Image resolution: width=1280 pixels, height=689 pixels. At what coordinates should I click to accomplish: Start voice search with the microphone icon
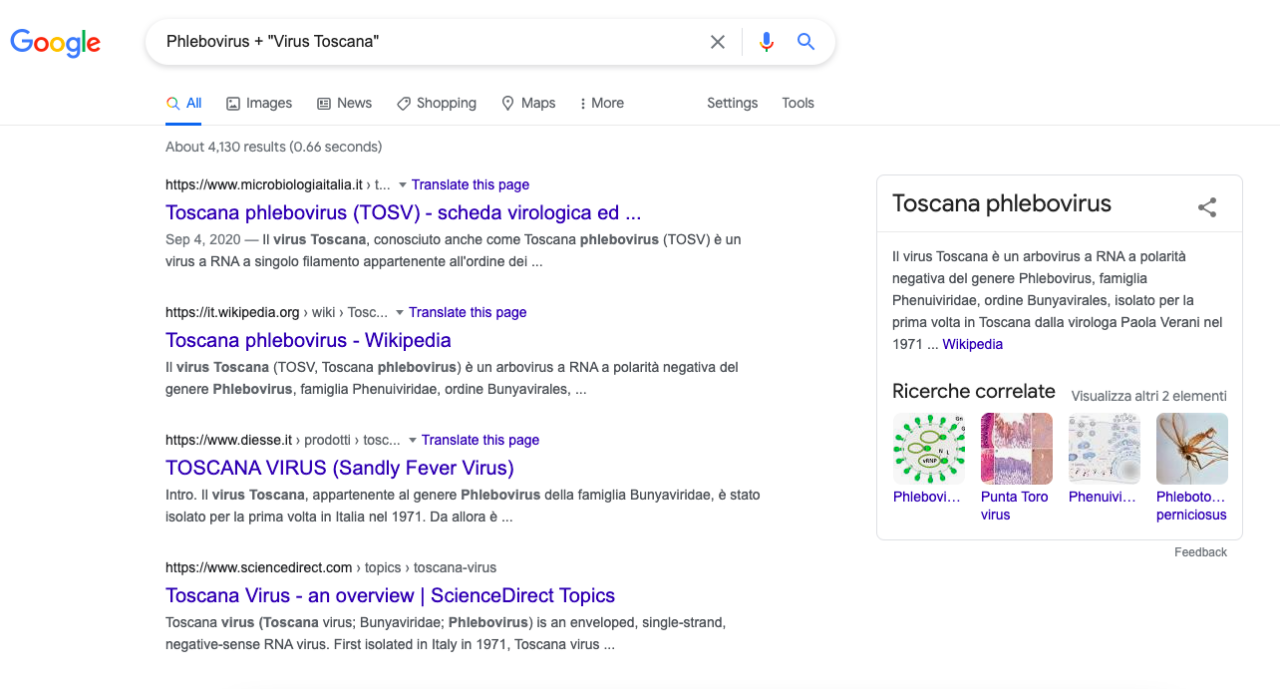(x=766, y=42)
